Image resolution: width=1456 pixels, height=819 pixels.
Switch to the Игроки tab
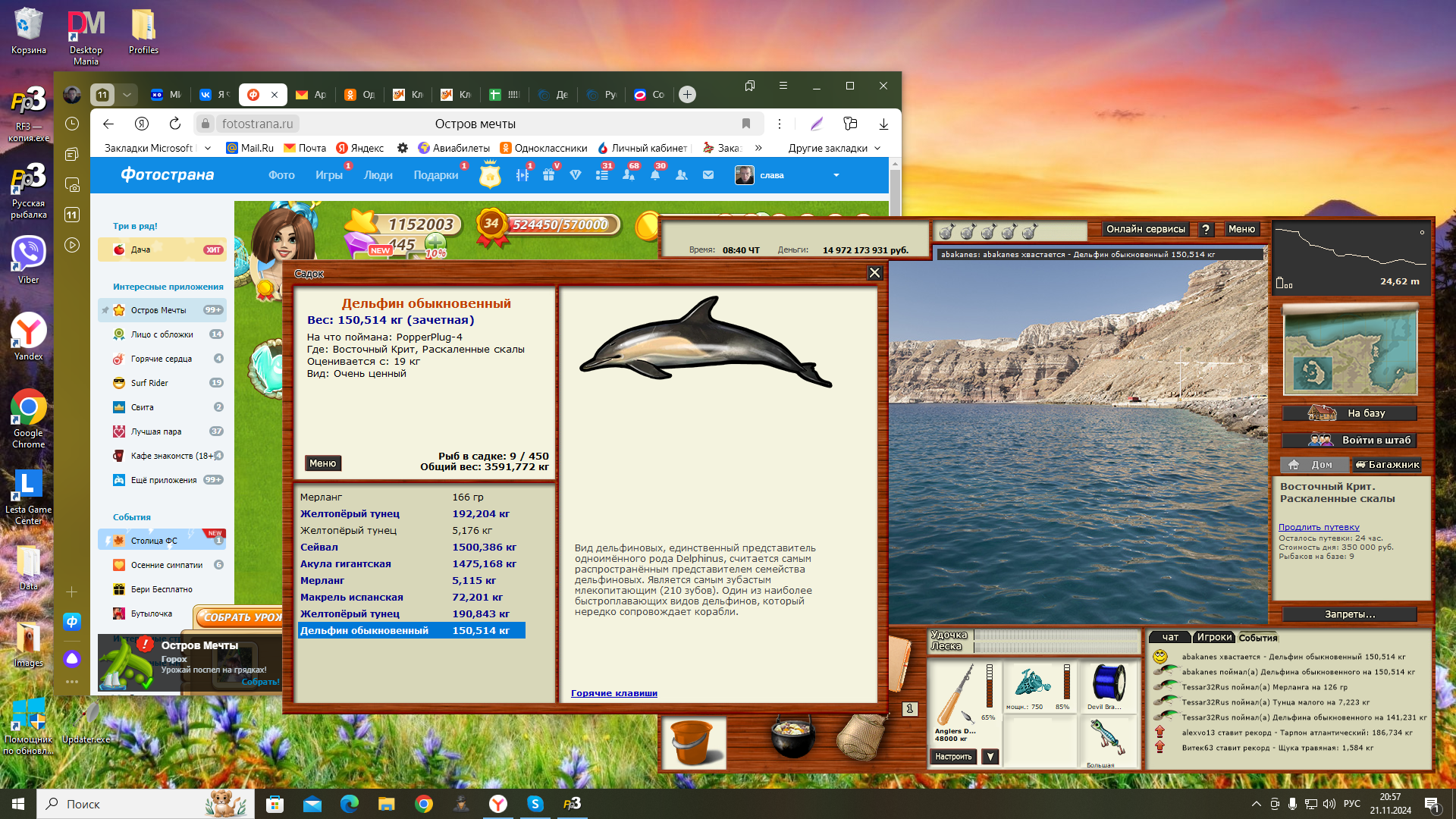coord(1214,638)
